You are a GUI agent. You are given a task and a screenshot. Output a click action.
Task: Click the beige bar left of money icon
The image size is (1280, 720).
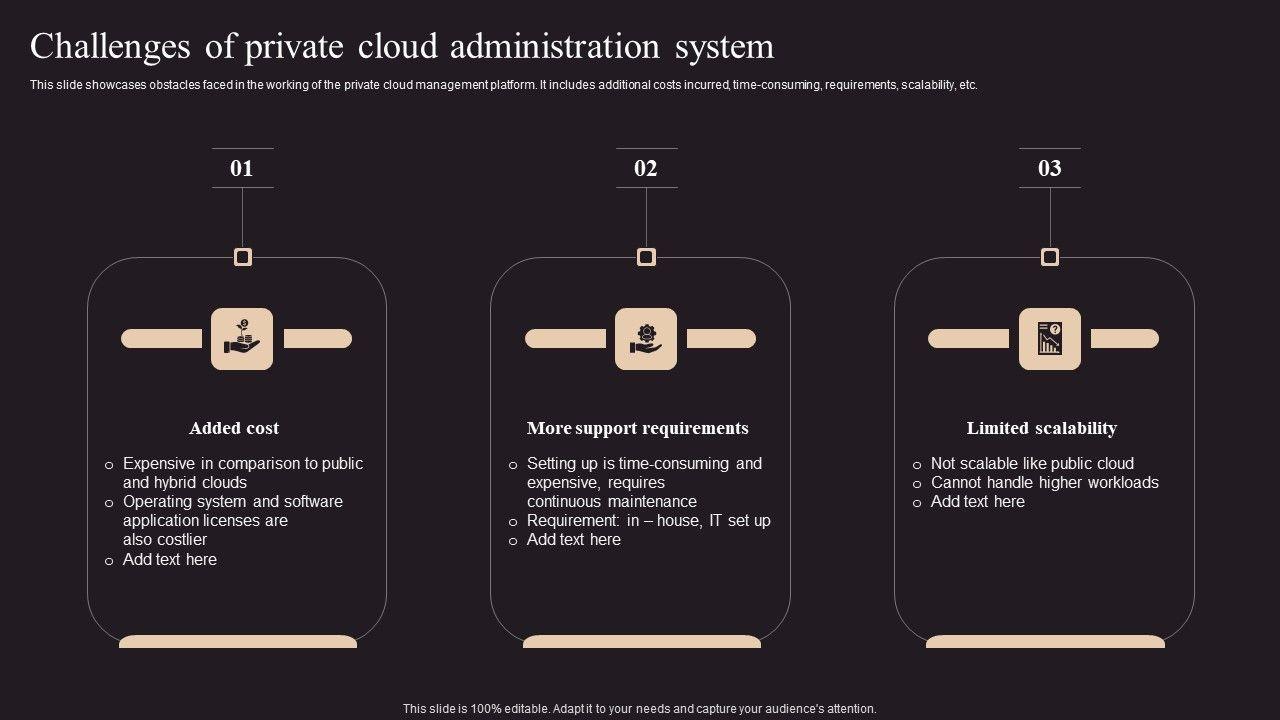click(161, 339)
